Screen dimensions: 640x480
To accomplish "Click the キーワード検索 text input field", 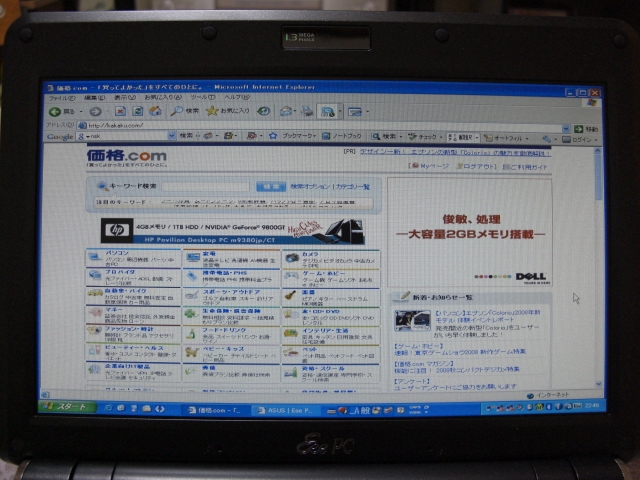I will pos(205,187).
